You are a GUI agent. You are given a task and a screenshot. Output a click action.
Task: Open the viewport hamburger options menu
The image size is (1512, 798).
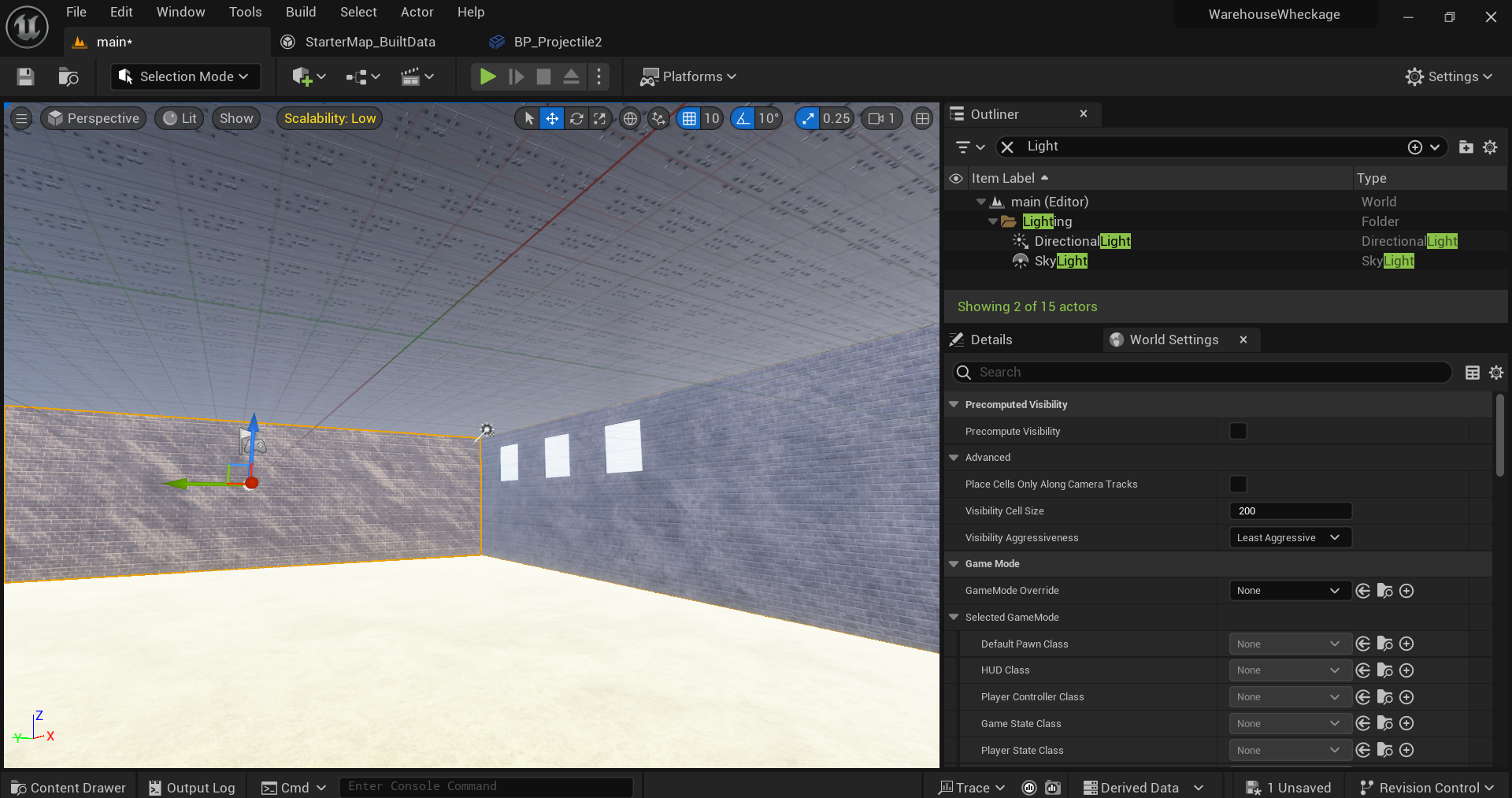(21, 118)
